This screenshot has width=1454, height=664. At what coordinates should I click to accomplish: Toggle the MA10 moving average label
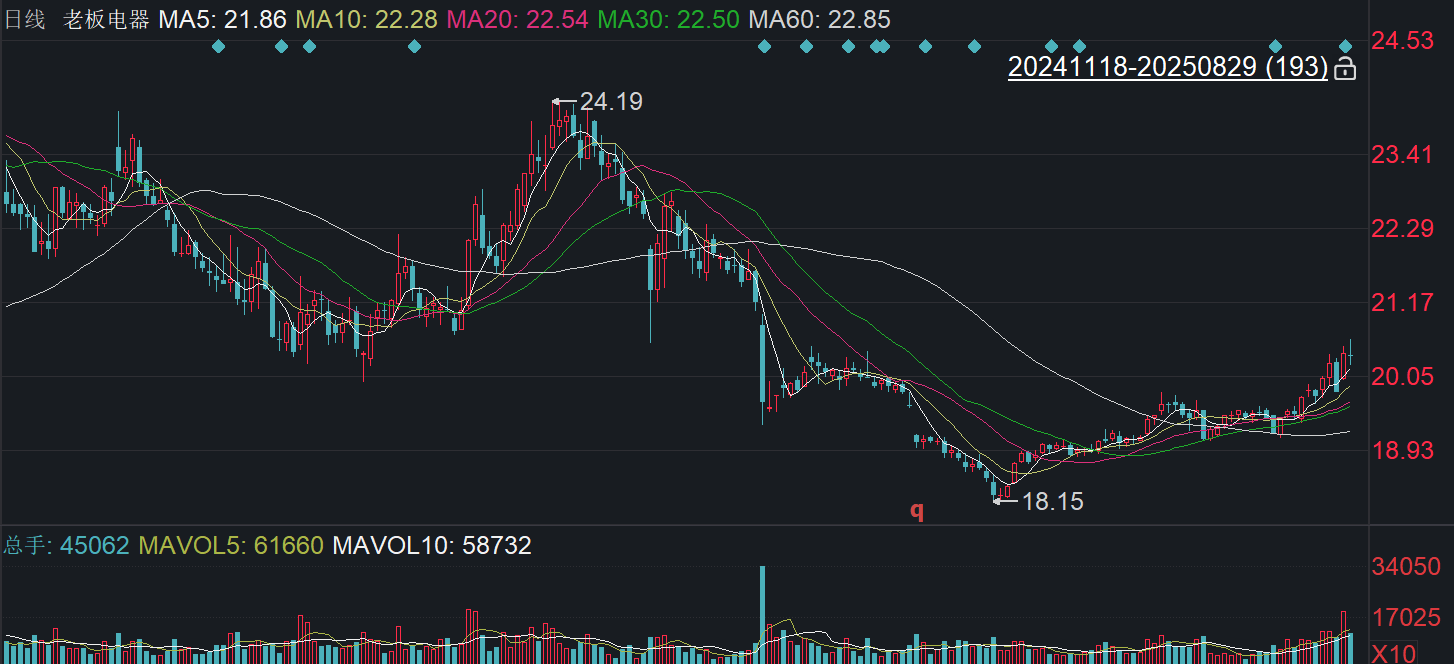tap(366, 19)
